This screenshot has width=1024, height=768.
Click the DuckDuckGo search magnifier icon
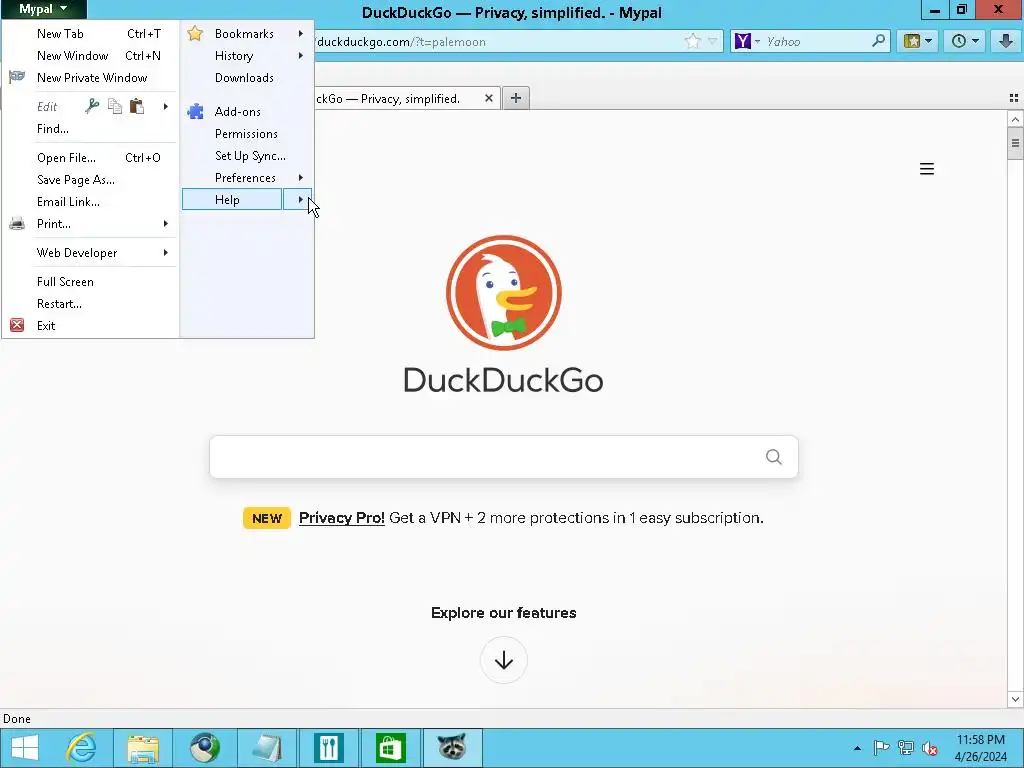pyautogui.click(x=773, y=456)
